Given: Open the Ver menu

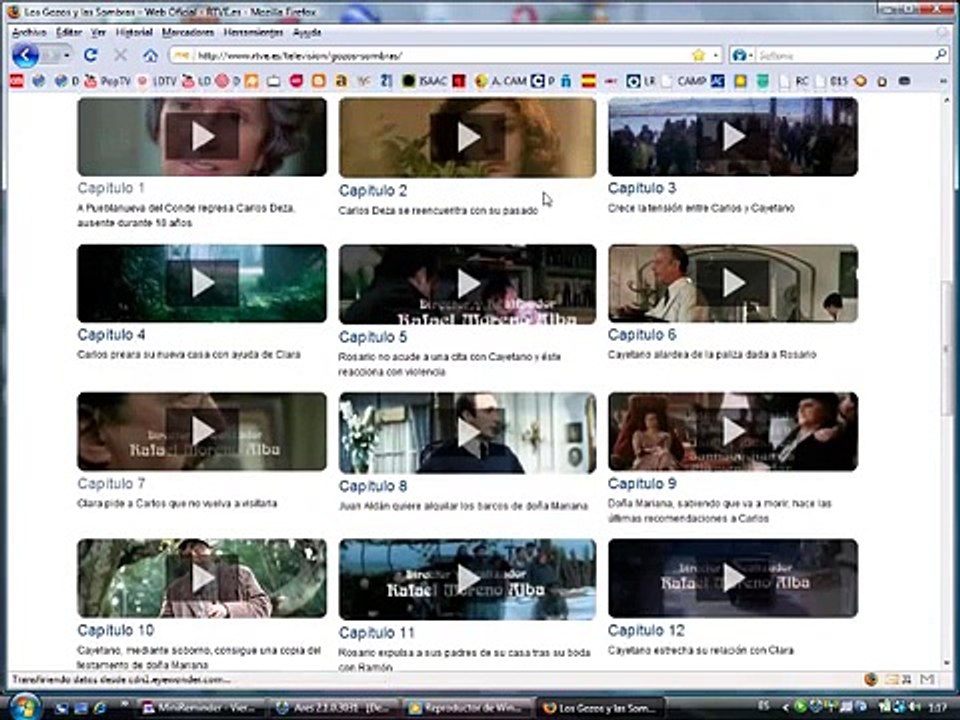Looking at the screenshot, I should pyautogui.click(x=99, y=32).
